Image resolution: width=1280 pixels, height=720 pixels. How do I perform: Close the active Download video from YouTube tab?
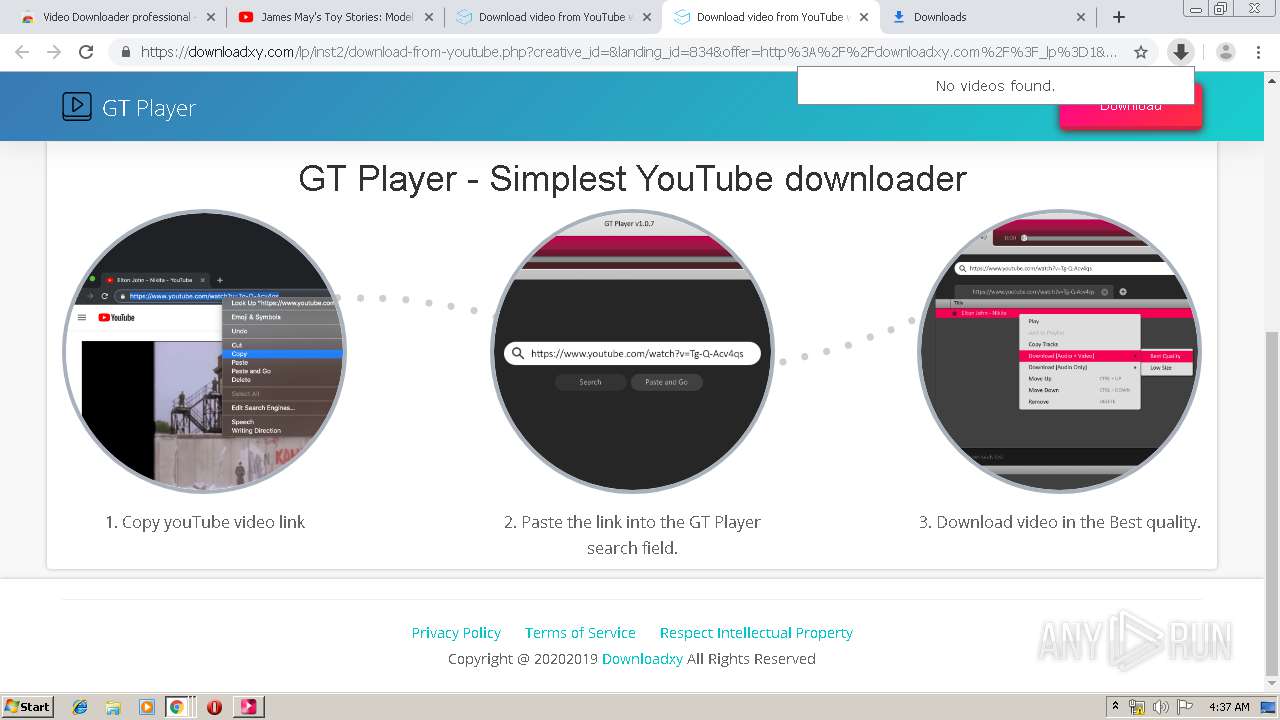[864, 17]
